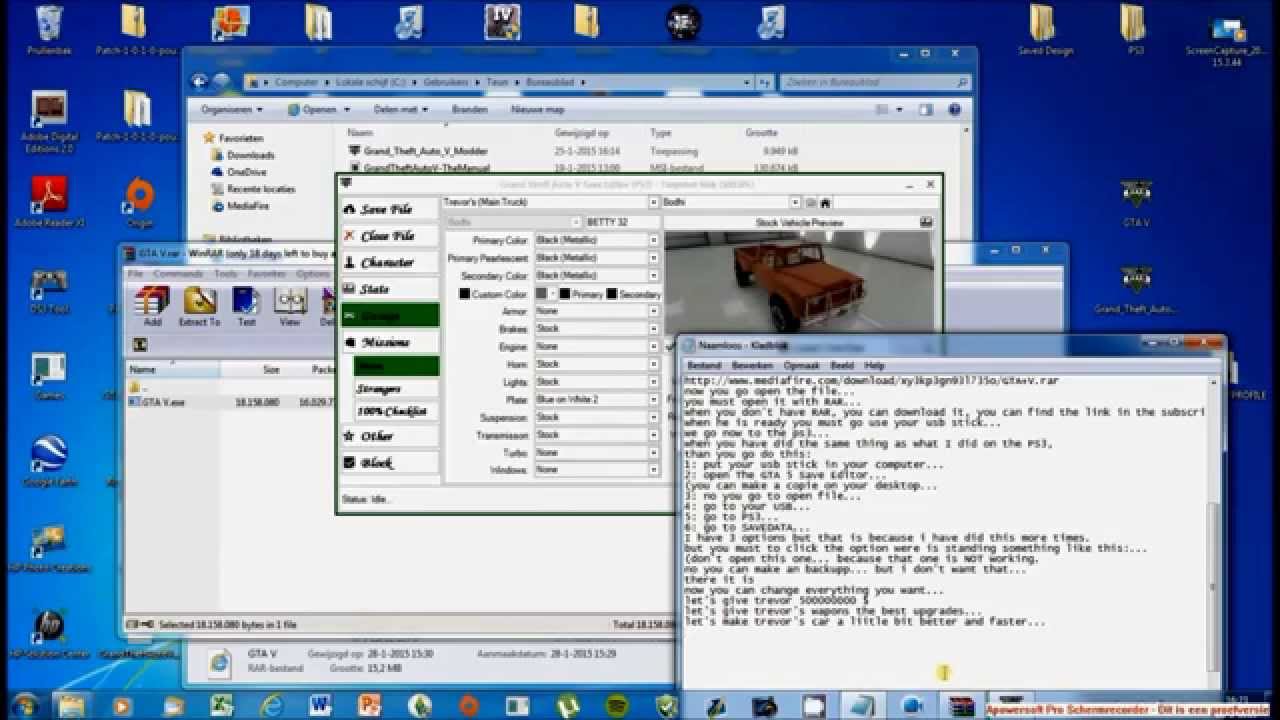Open the Commands menu in WinRAR
The image size is (1280, 720).
pyautogui.click(x=178, y=274)
